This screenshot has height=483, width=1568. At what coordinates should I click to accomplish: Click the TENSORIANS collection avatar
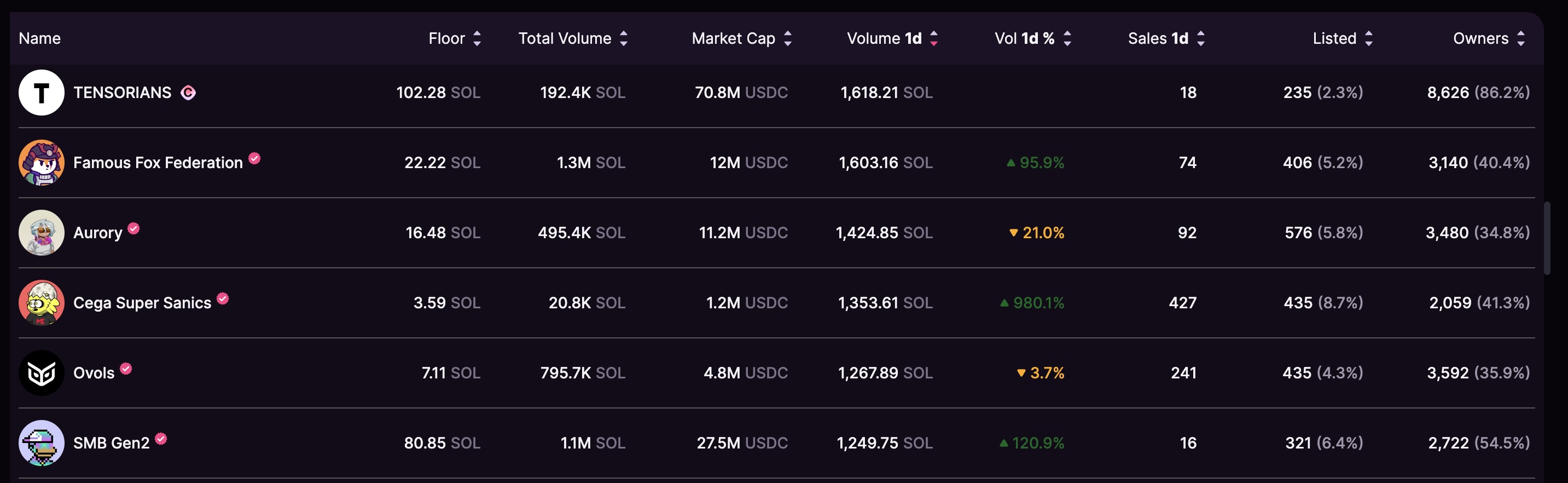pyautogui.click(x=42, y=93)
